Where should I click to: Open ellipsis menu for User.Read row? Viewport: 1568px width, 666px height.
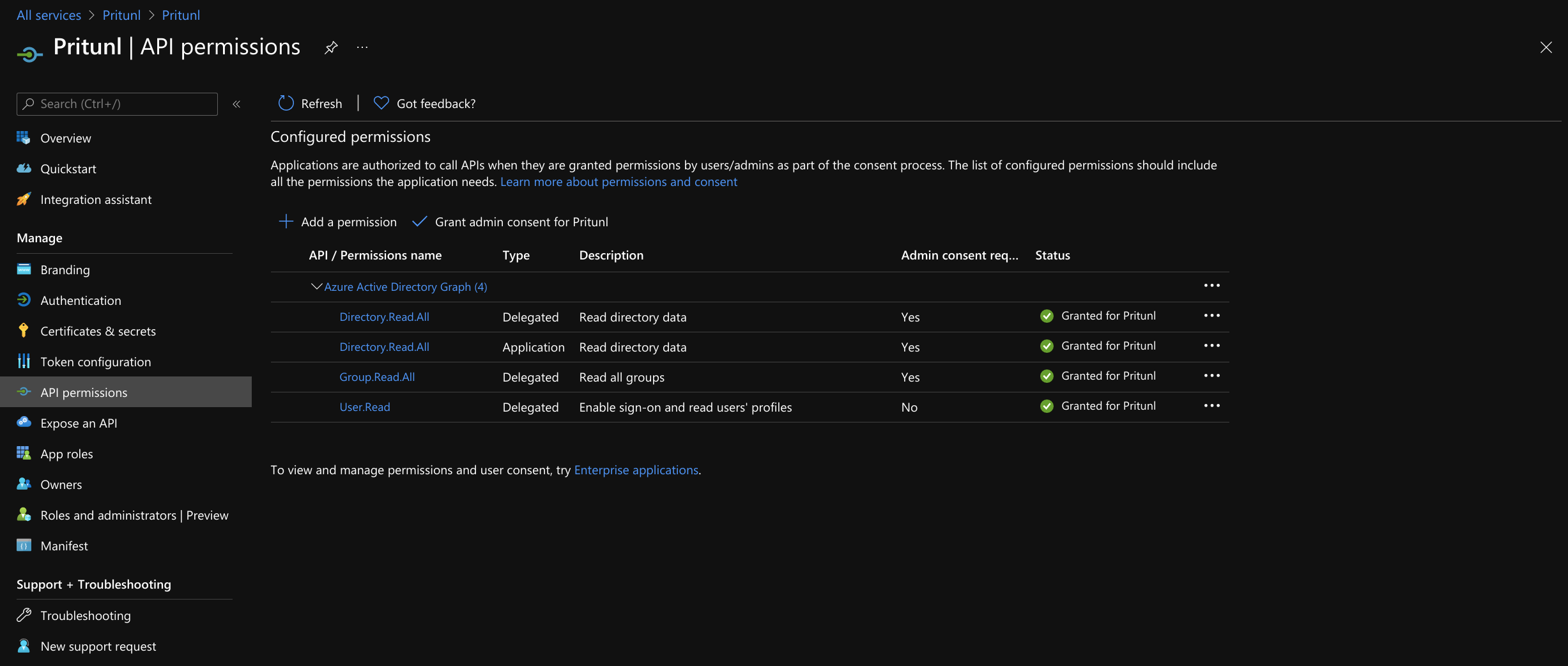click(x=1212, y=406)
